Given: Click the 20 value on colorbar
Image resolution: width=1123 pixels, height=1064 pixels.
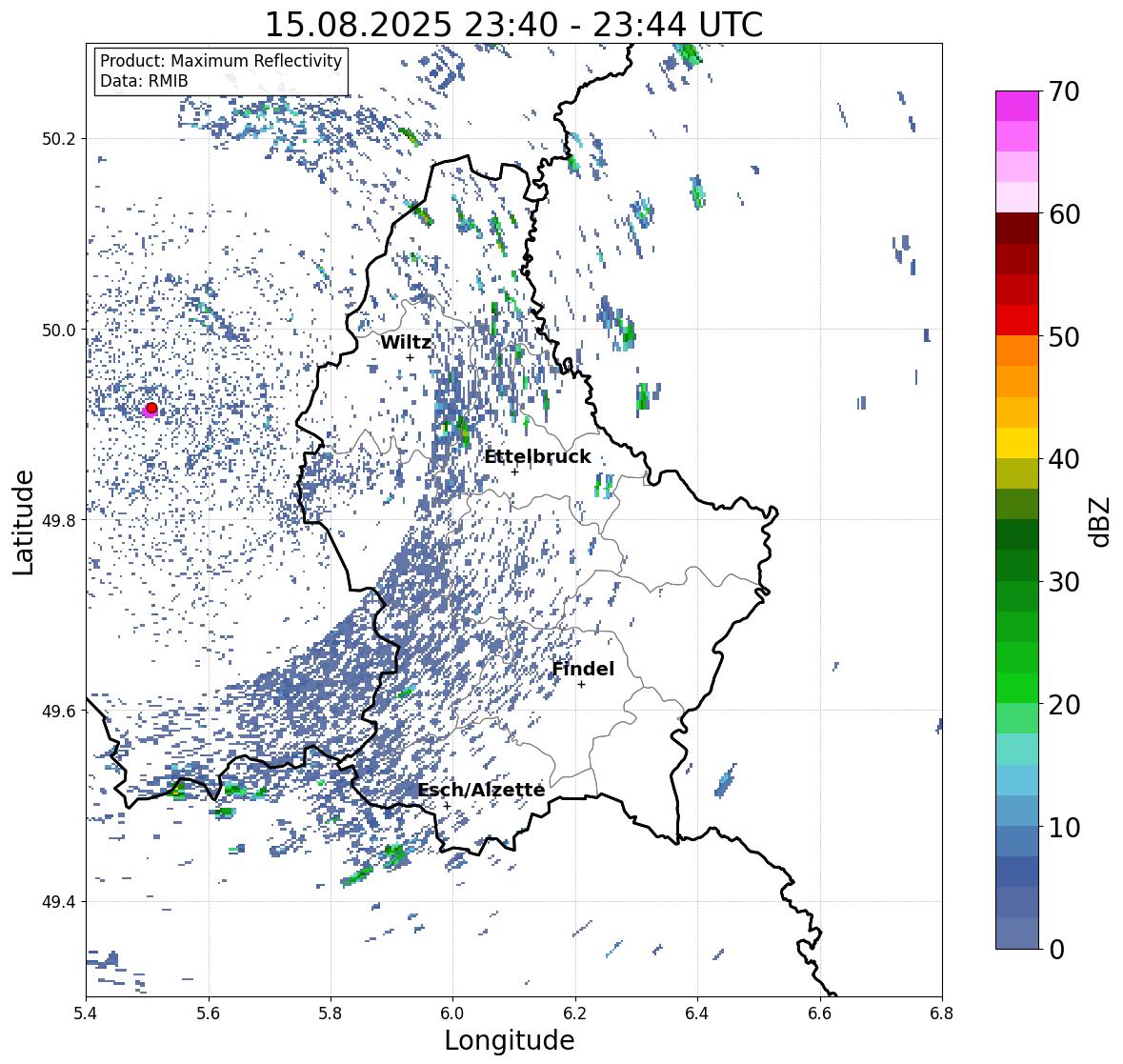Looking at the screenshot, I should point(1064,705).
